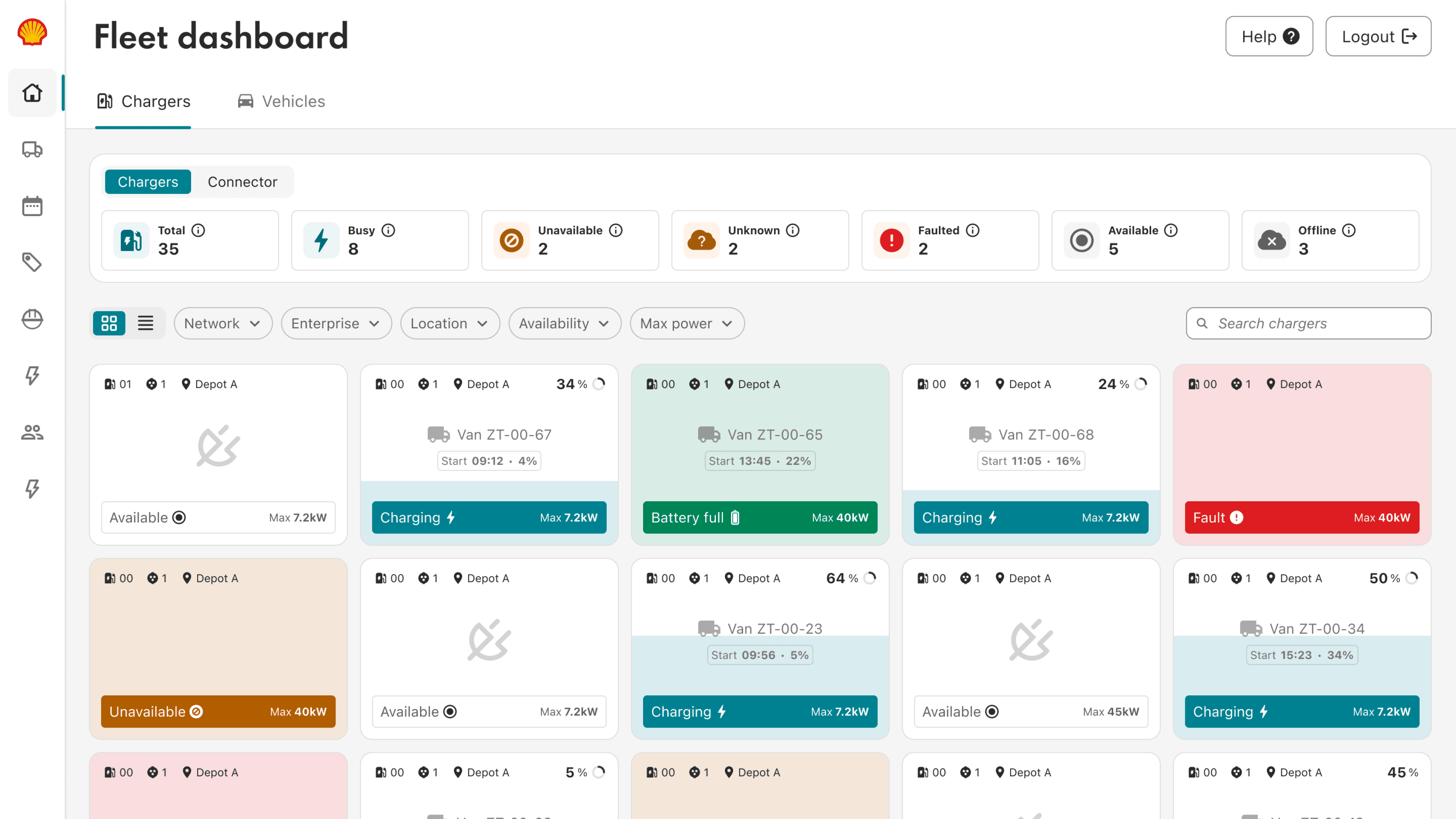The image size is (1456, 819).
Task: Switch to grid view layout
Action: coord(109,323)
